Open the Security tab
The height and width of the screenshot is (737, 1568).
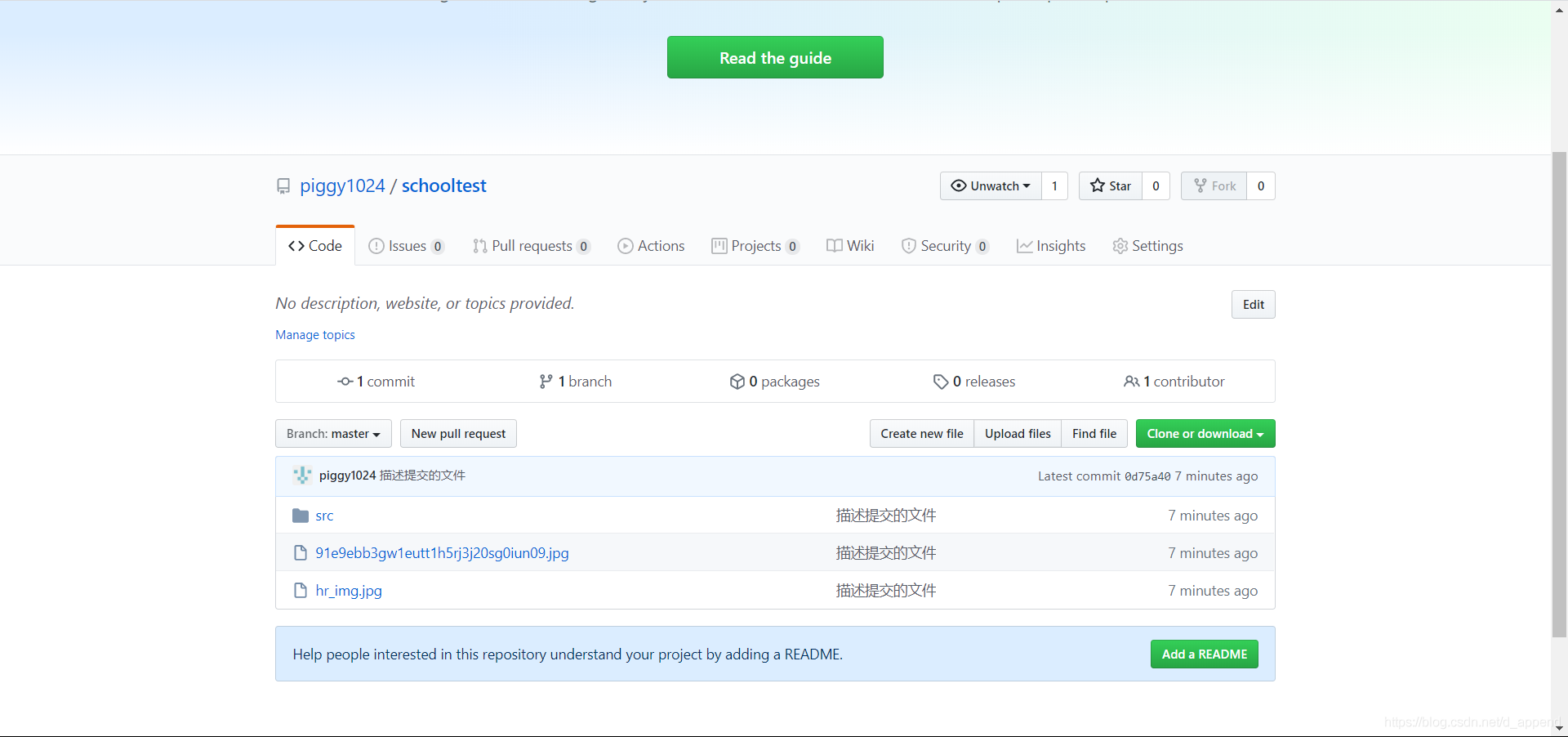[946, 246]
